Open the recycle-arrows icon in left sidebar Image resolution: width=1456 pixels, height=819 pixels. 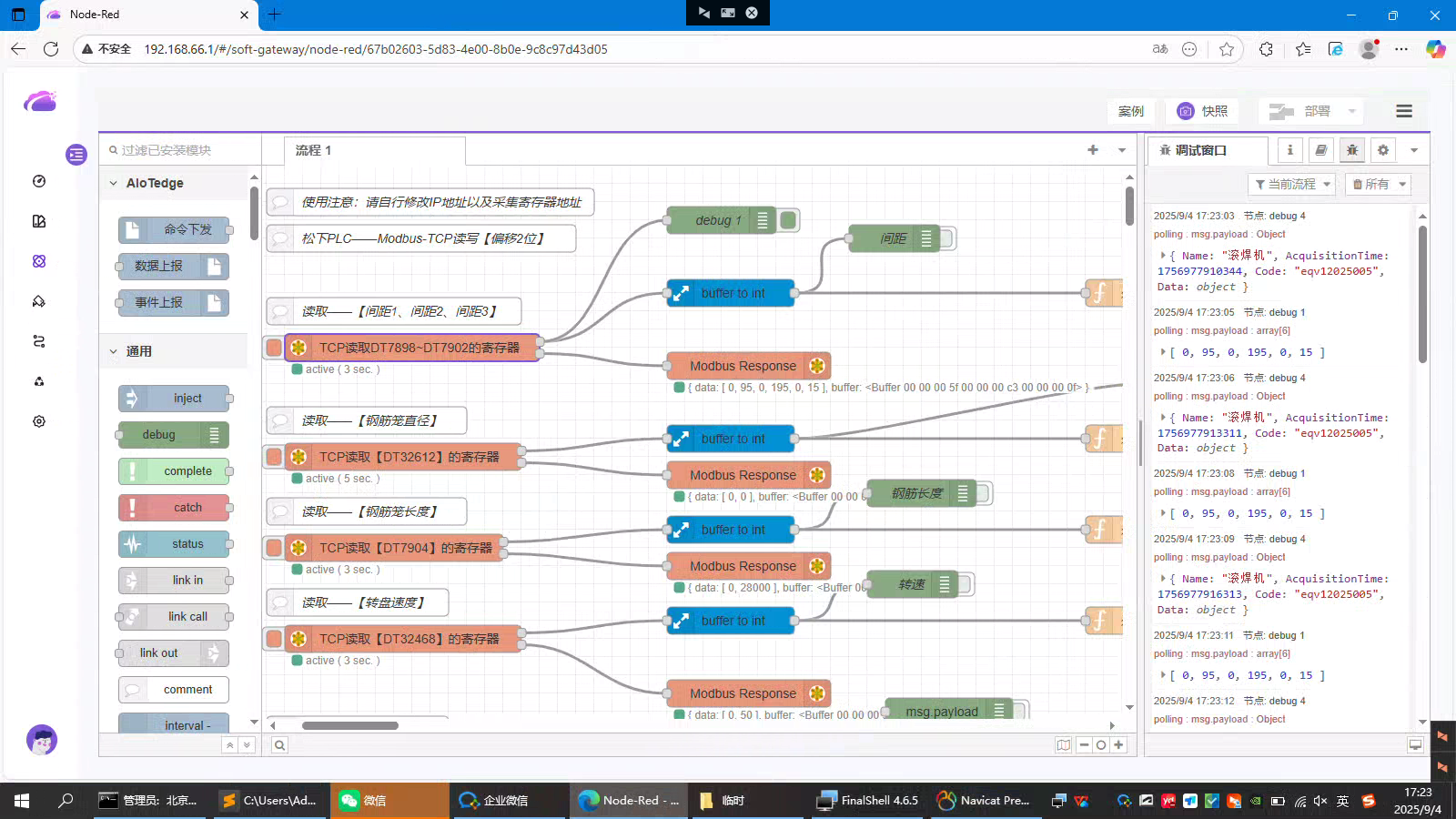point(39,381)
